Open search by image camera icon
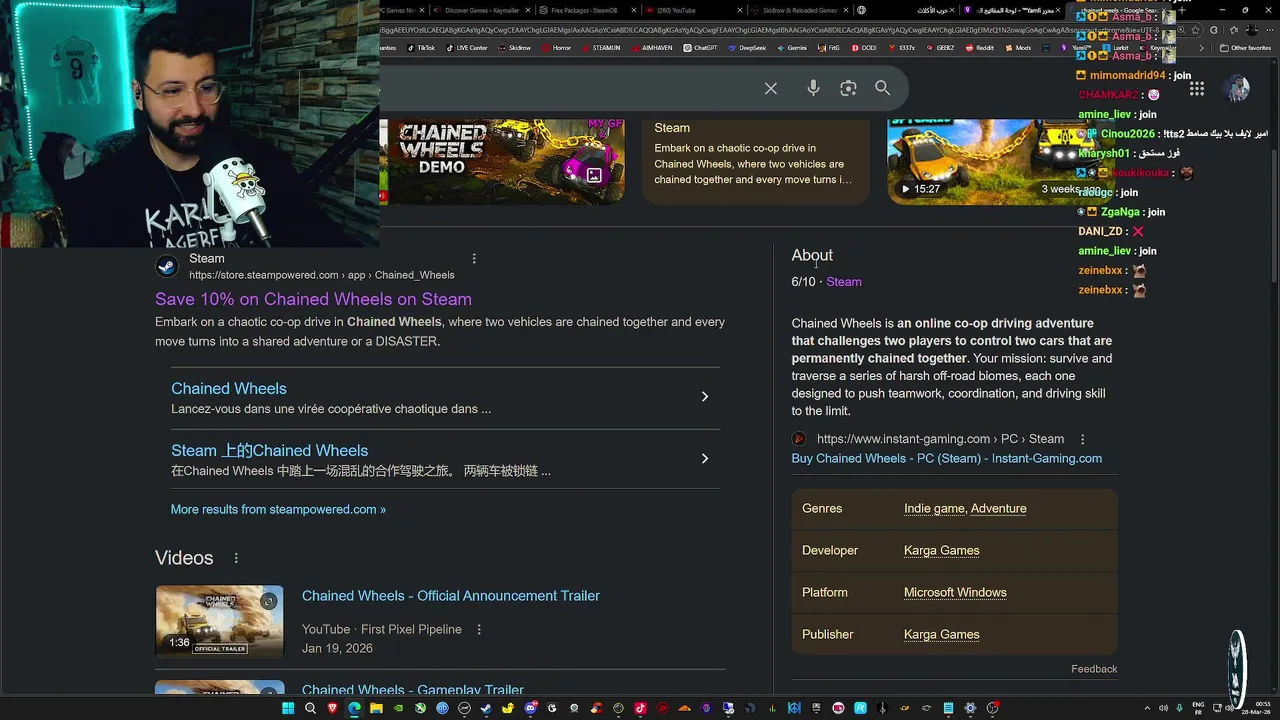The image size is (1280, 720). tap(848, 88)
